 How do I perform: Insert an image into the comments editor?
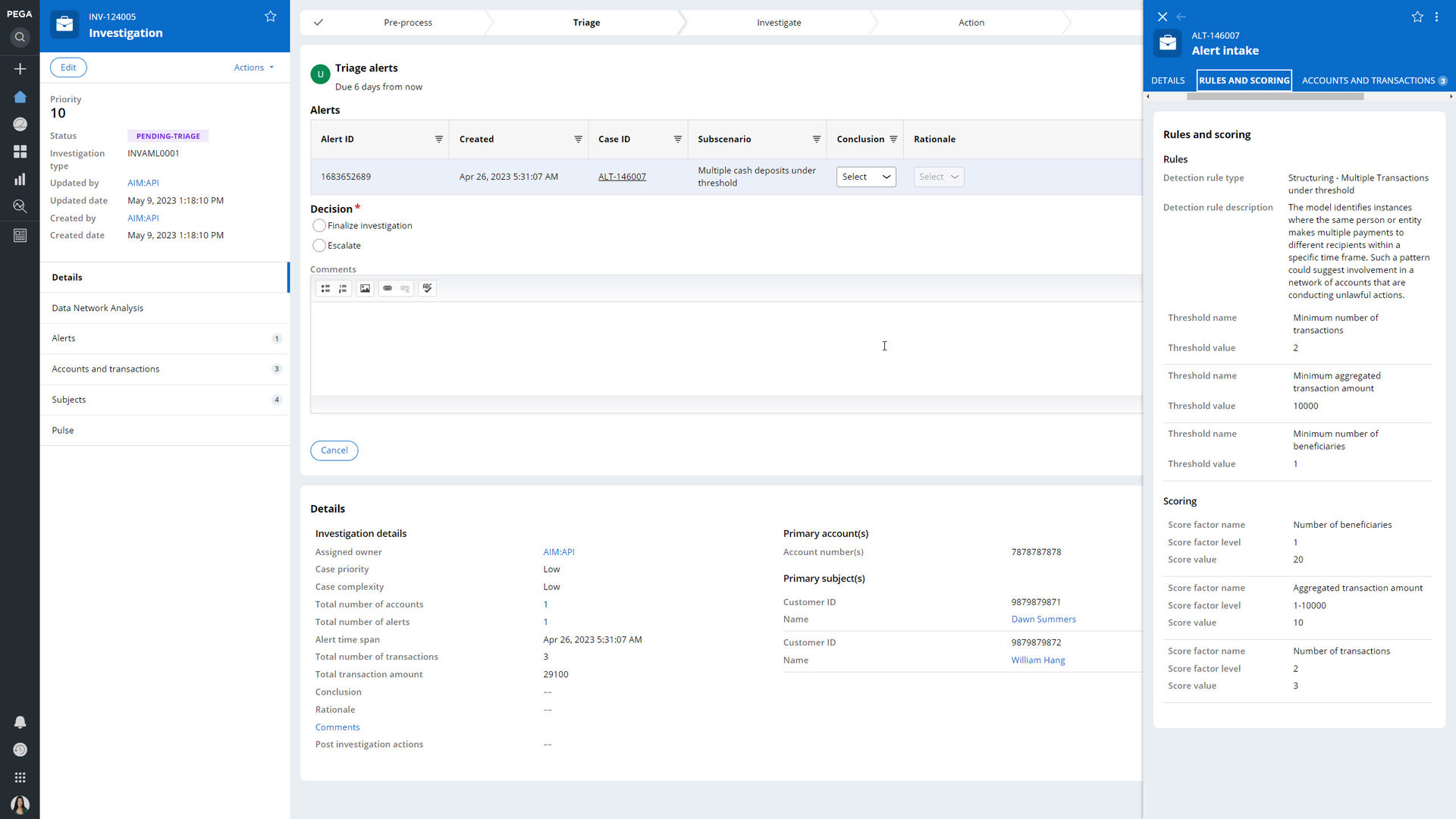pos(365,288)
